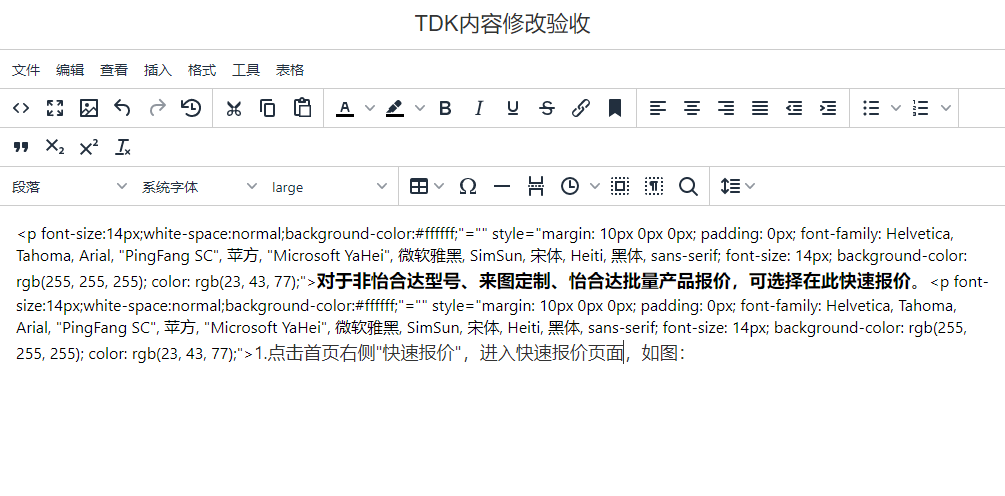Insert a bulleted list
1005x496 pixels.
pos(871,108)
